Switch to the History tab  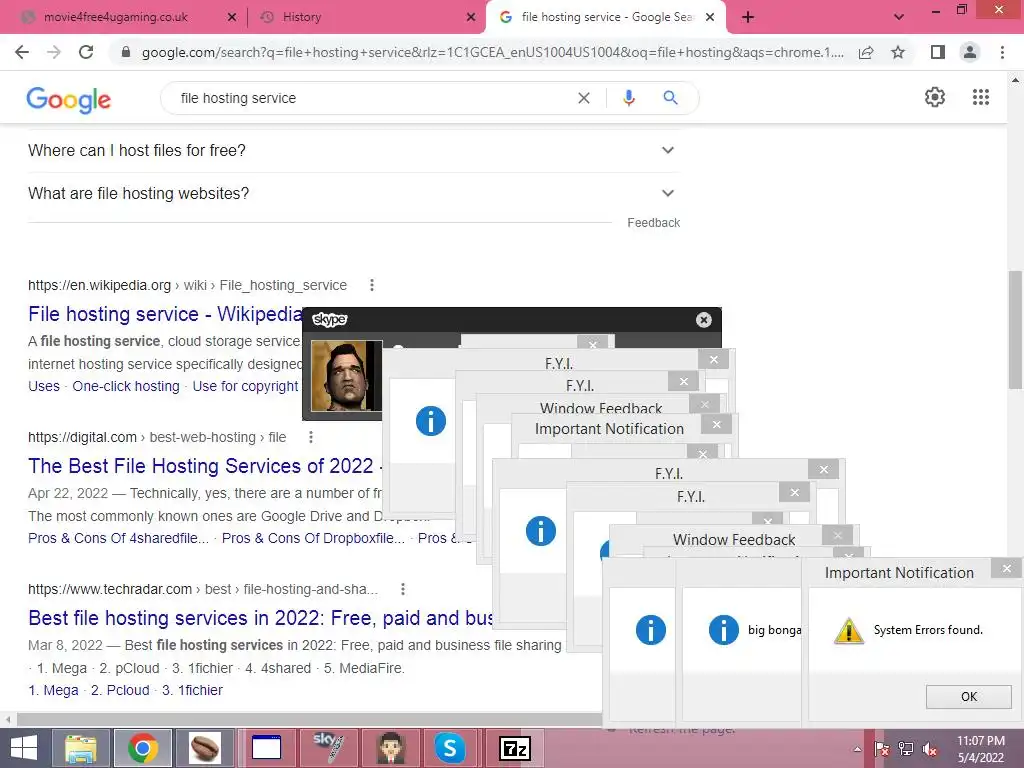tap(302, 17)
